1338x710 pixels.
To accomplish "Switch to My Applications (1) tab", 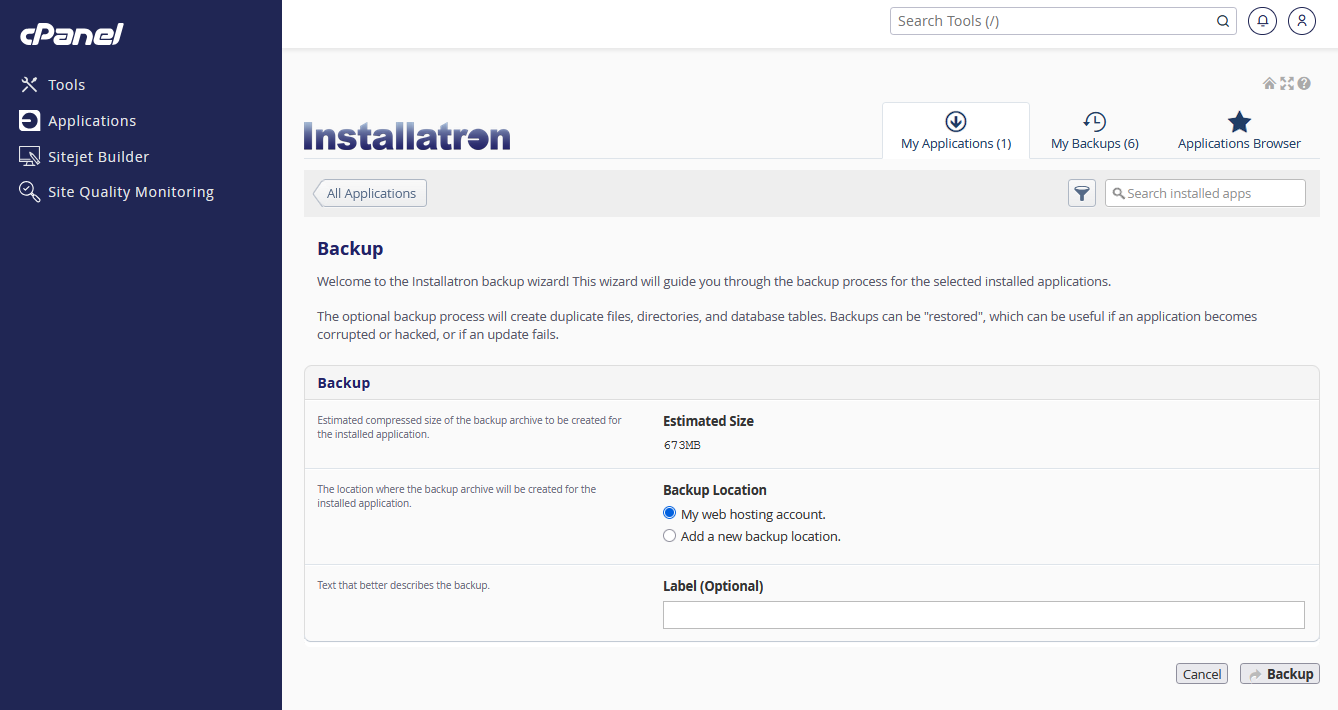I will [x=956, y=131].
